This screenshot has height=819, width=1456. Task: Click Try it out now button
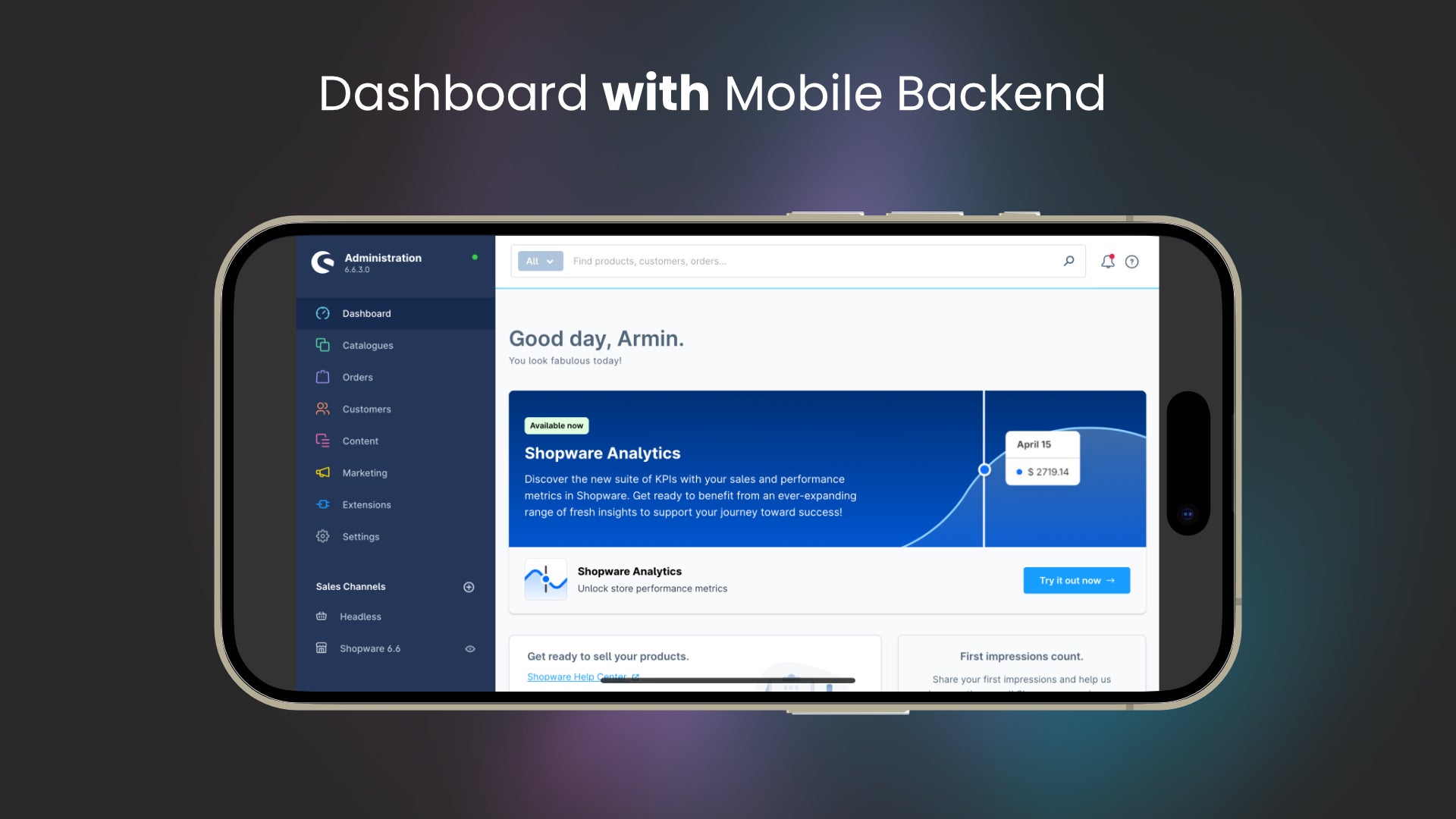1076,580
